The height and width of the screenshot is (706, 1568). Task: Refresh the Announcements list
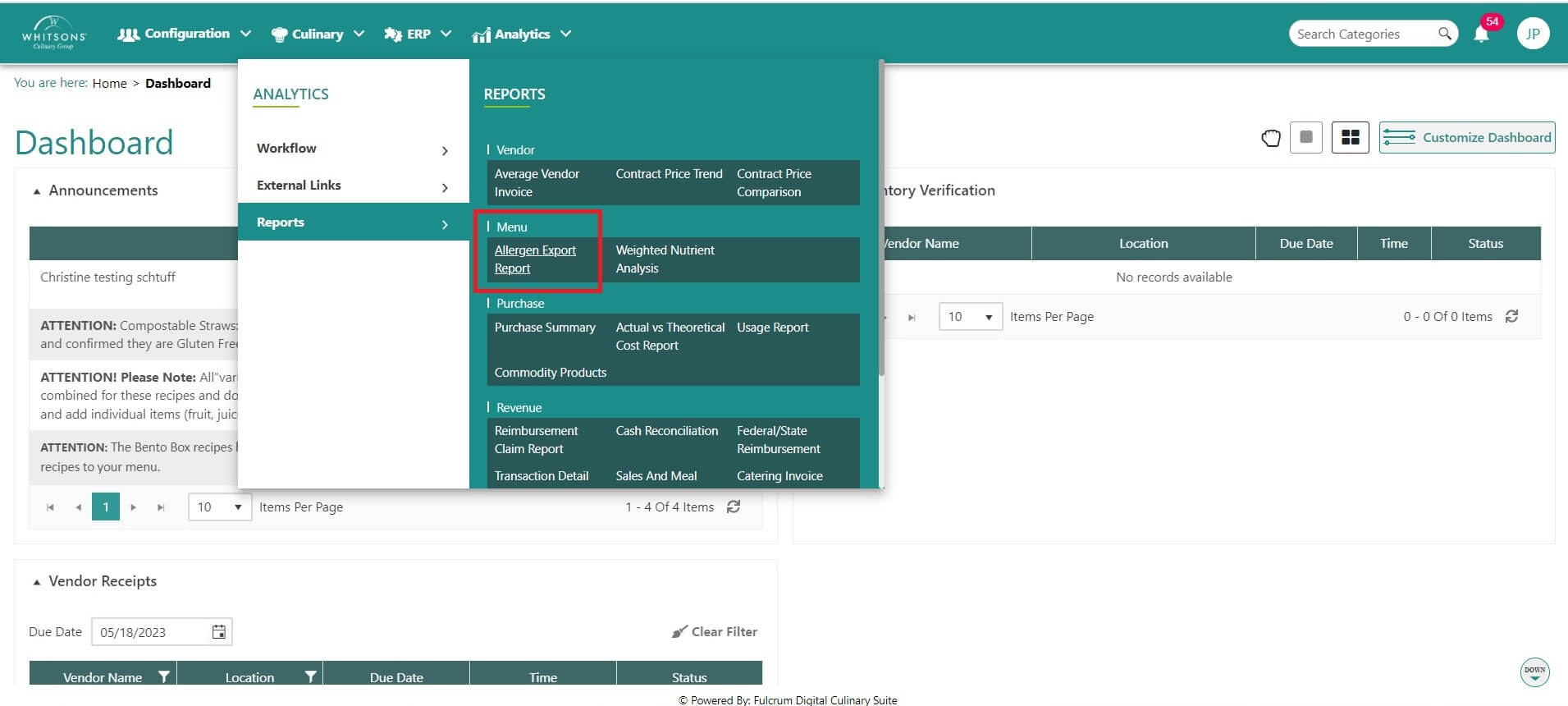(x=734, y=507)
